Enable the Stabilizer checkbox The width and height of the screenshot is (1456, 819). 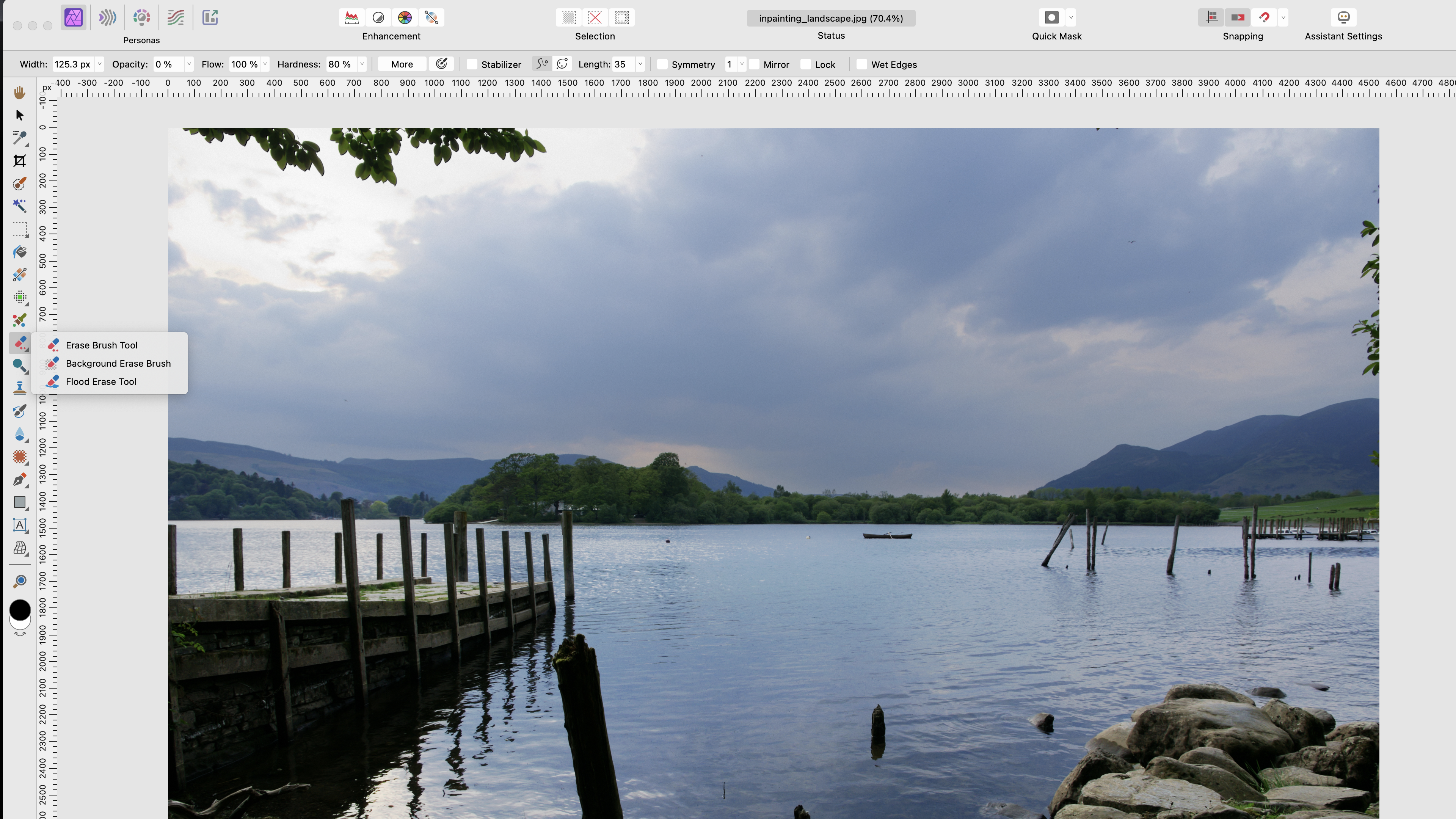coord(472,64)
